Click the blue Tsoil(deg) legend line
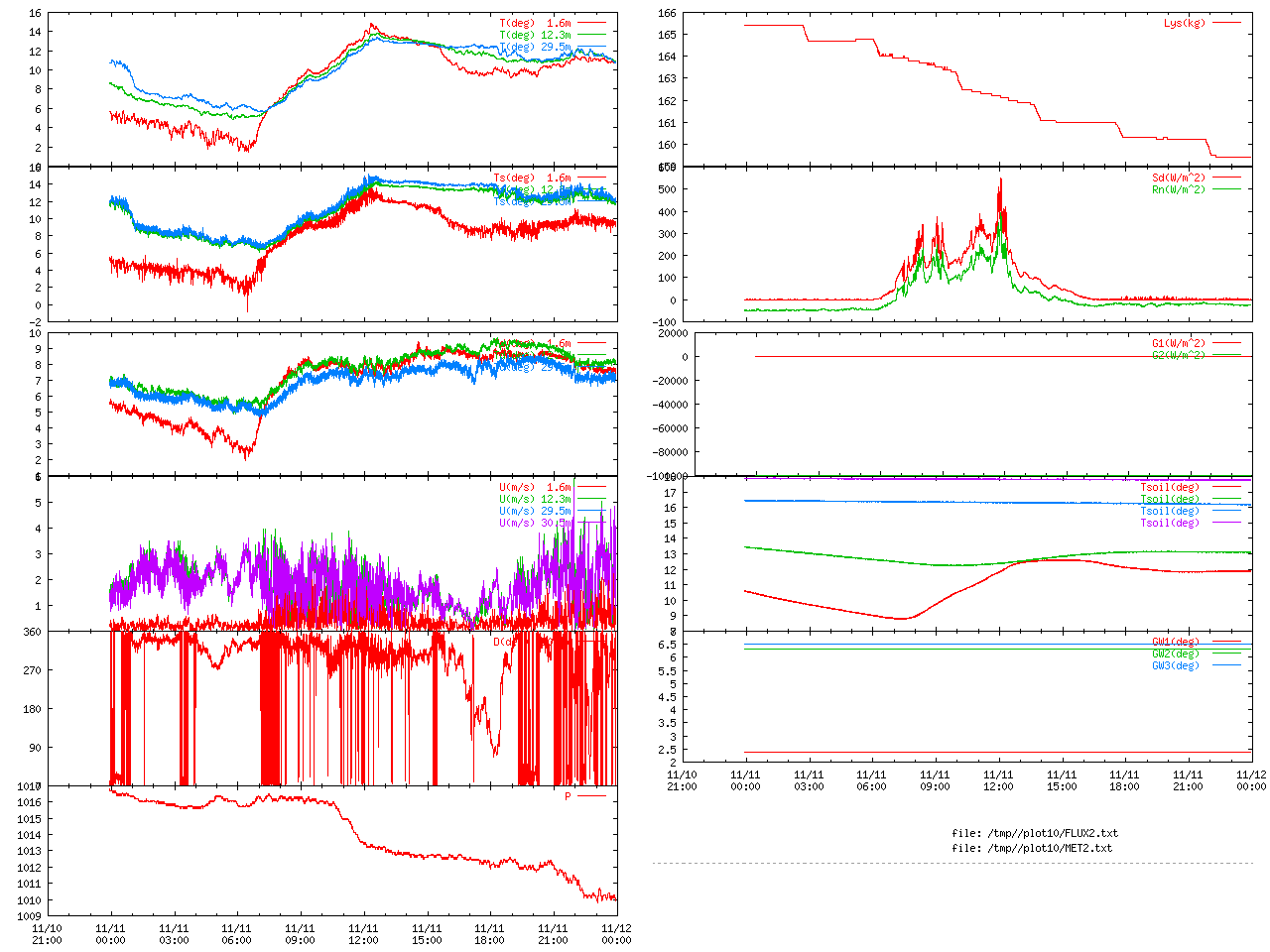Viewport: 1270px width, 952px height. click(1226, 511)
